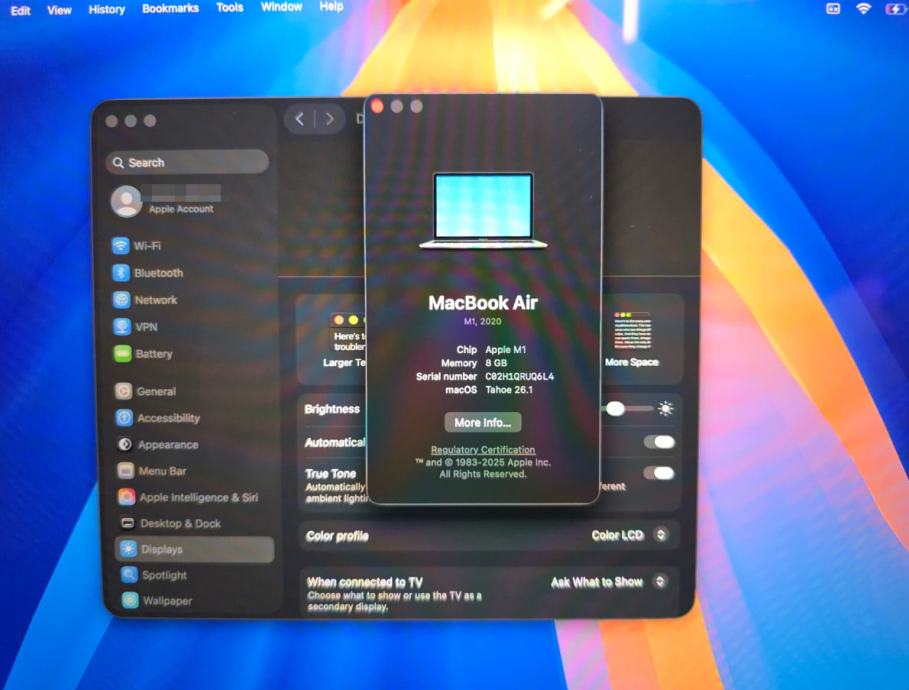Open Battery icon in sidebar
Viewport: 909px width, 690px height.
pos(123,354)
